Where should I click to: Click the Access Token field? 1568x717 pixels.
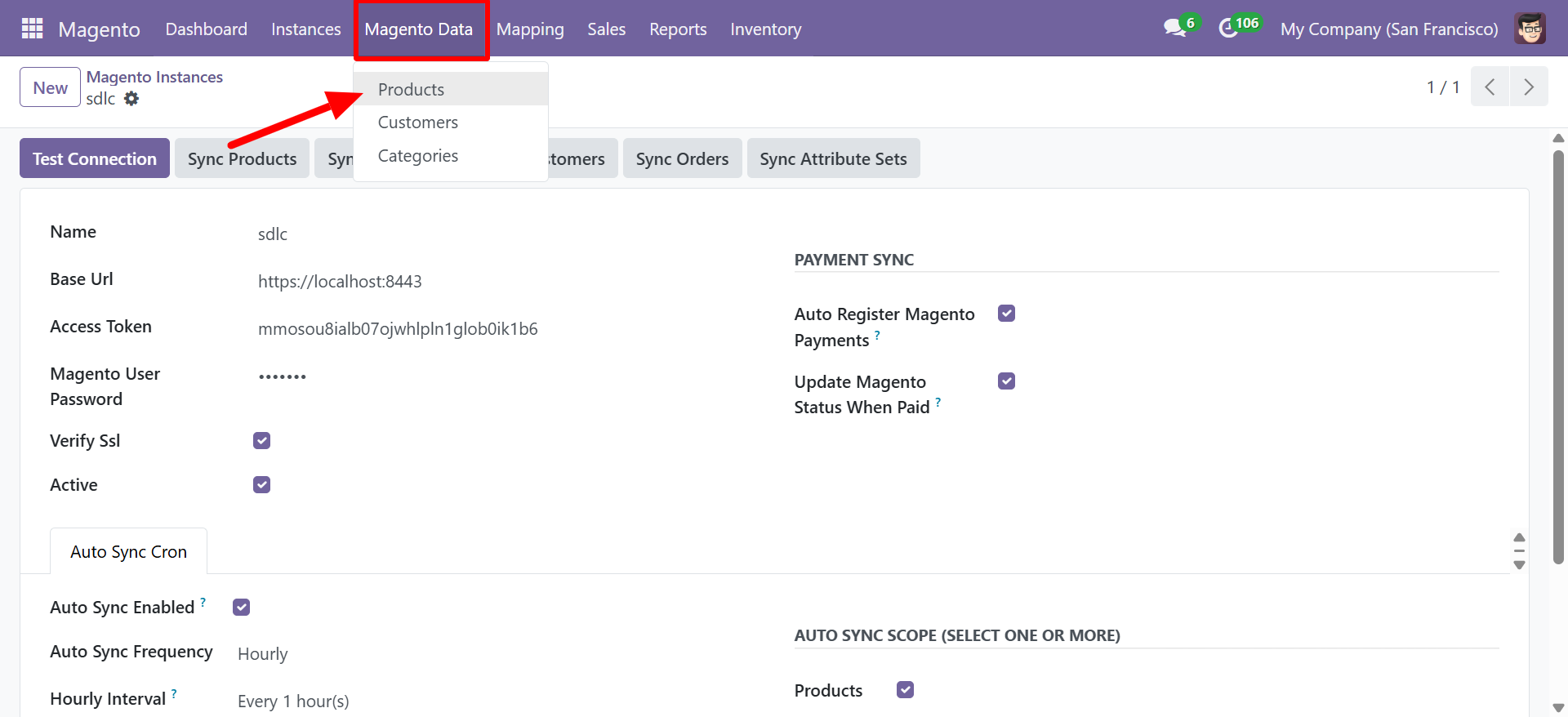point(398,329)
